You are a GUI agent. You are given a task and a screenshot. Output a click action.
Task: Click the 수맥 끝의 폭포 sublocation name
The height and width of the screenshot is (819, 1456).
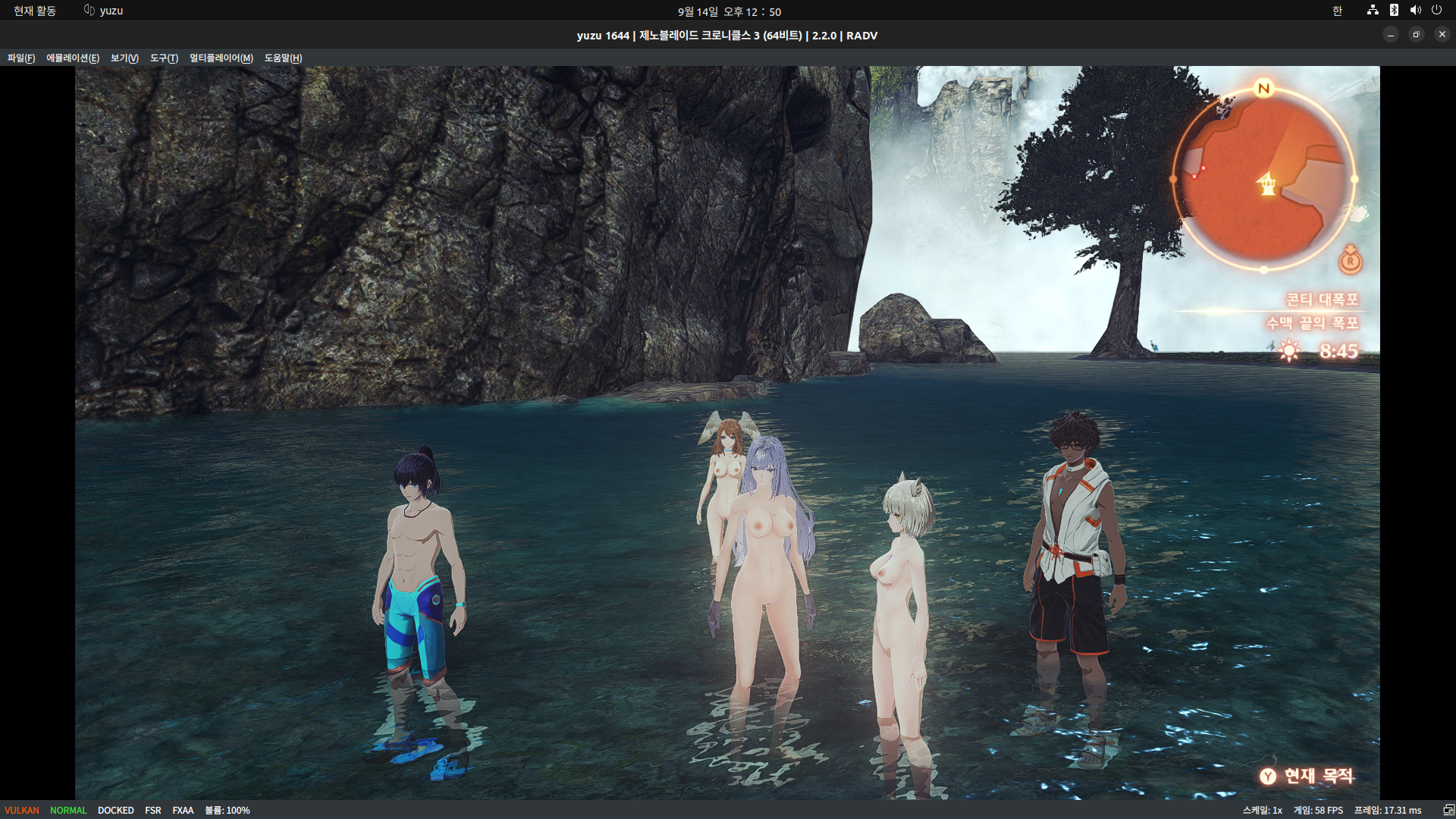pos(1312,323)
